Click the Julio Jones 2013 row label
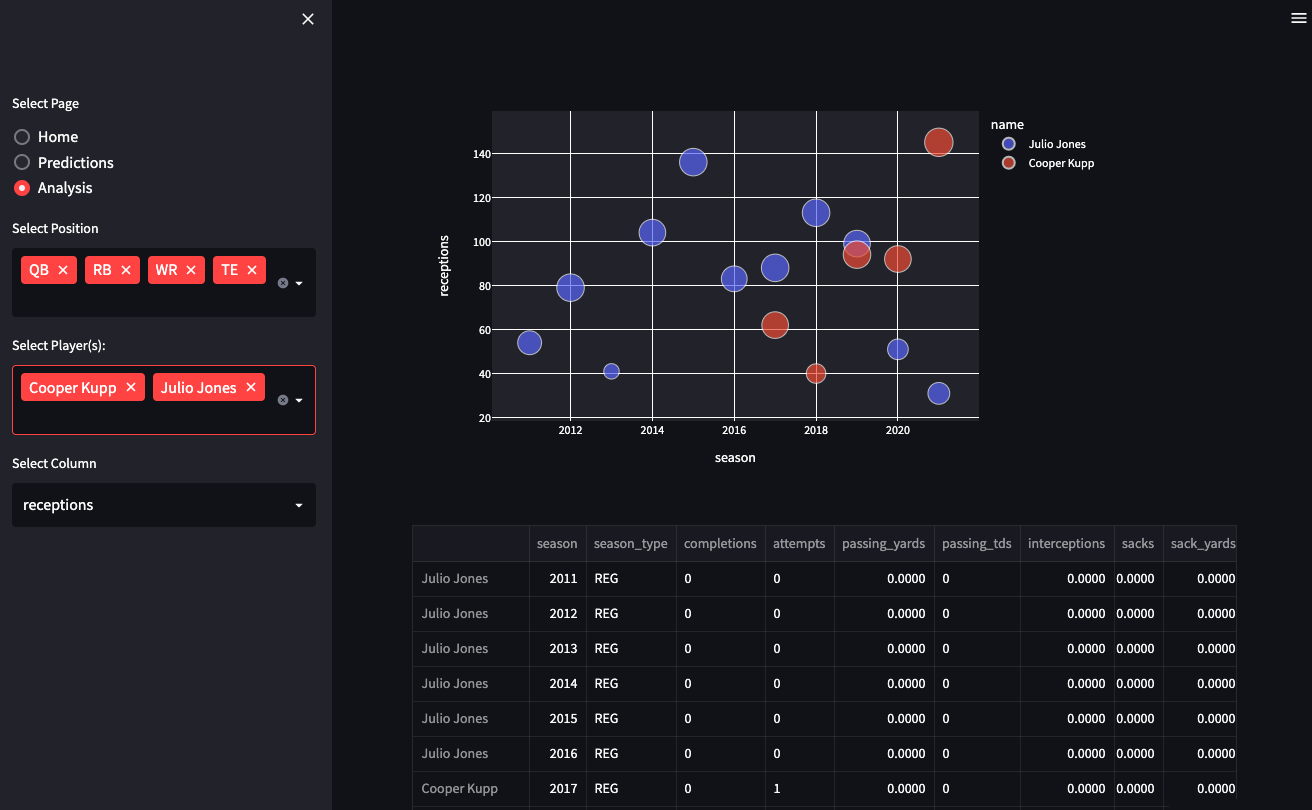1312x810 pixels. point(471,648)
